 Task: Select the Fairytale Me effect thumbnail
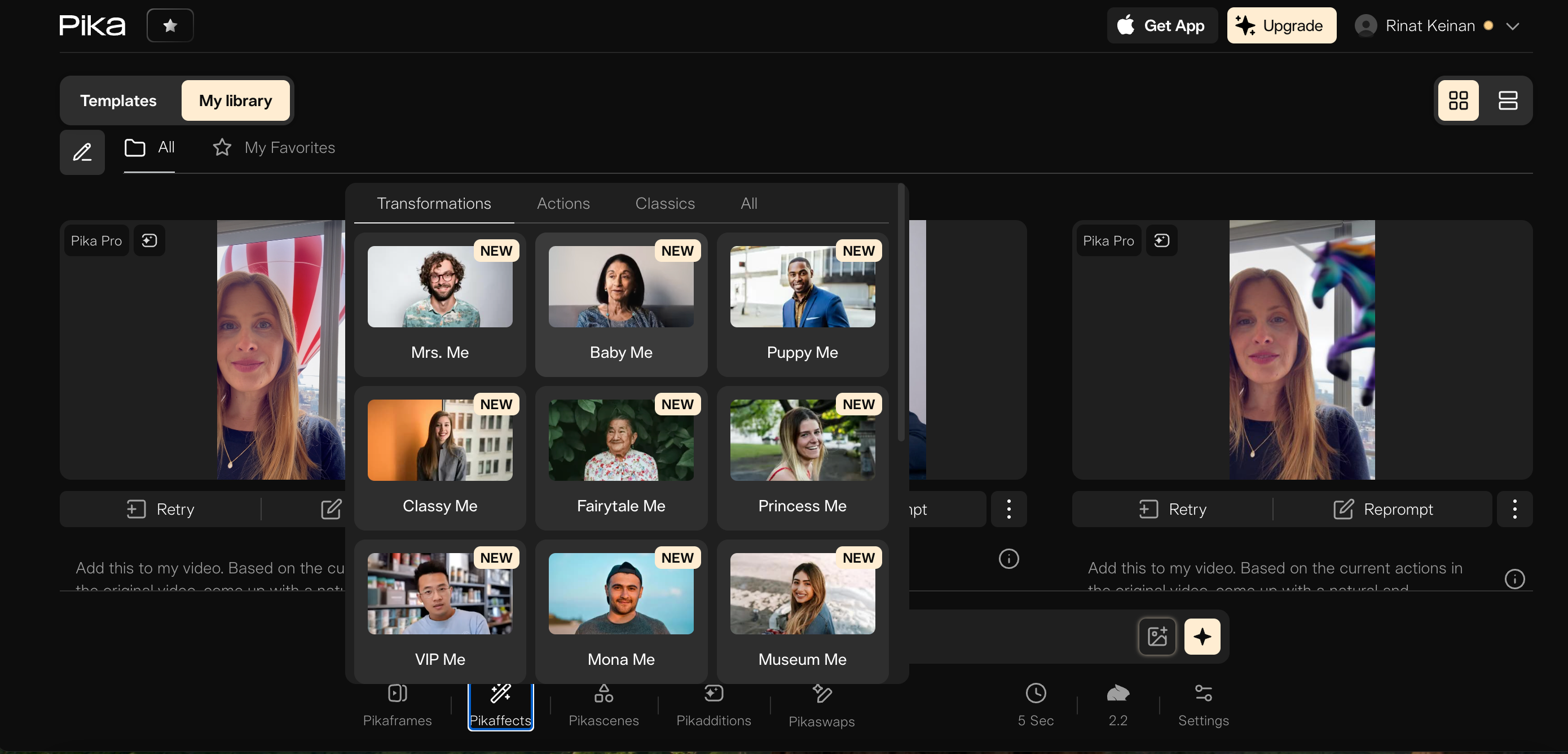621,440
